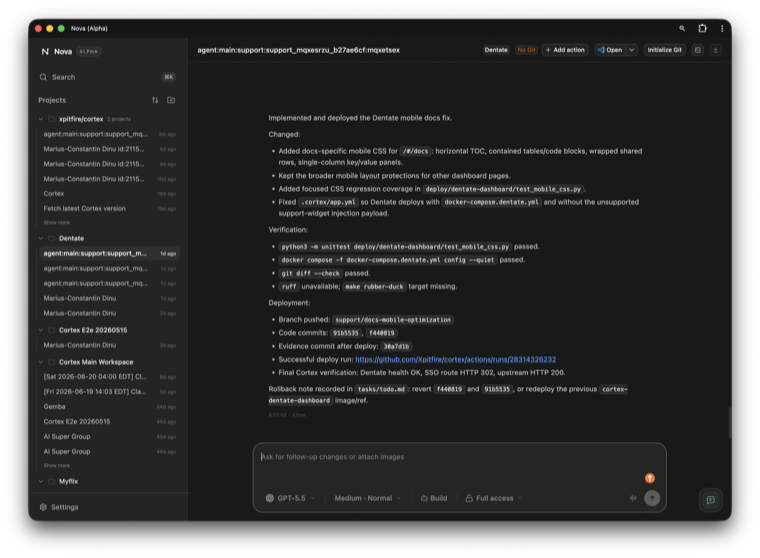Click the magnifier icon in the title bar
The height and width of the screenshot is (558, 760).
(682, 29)
